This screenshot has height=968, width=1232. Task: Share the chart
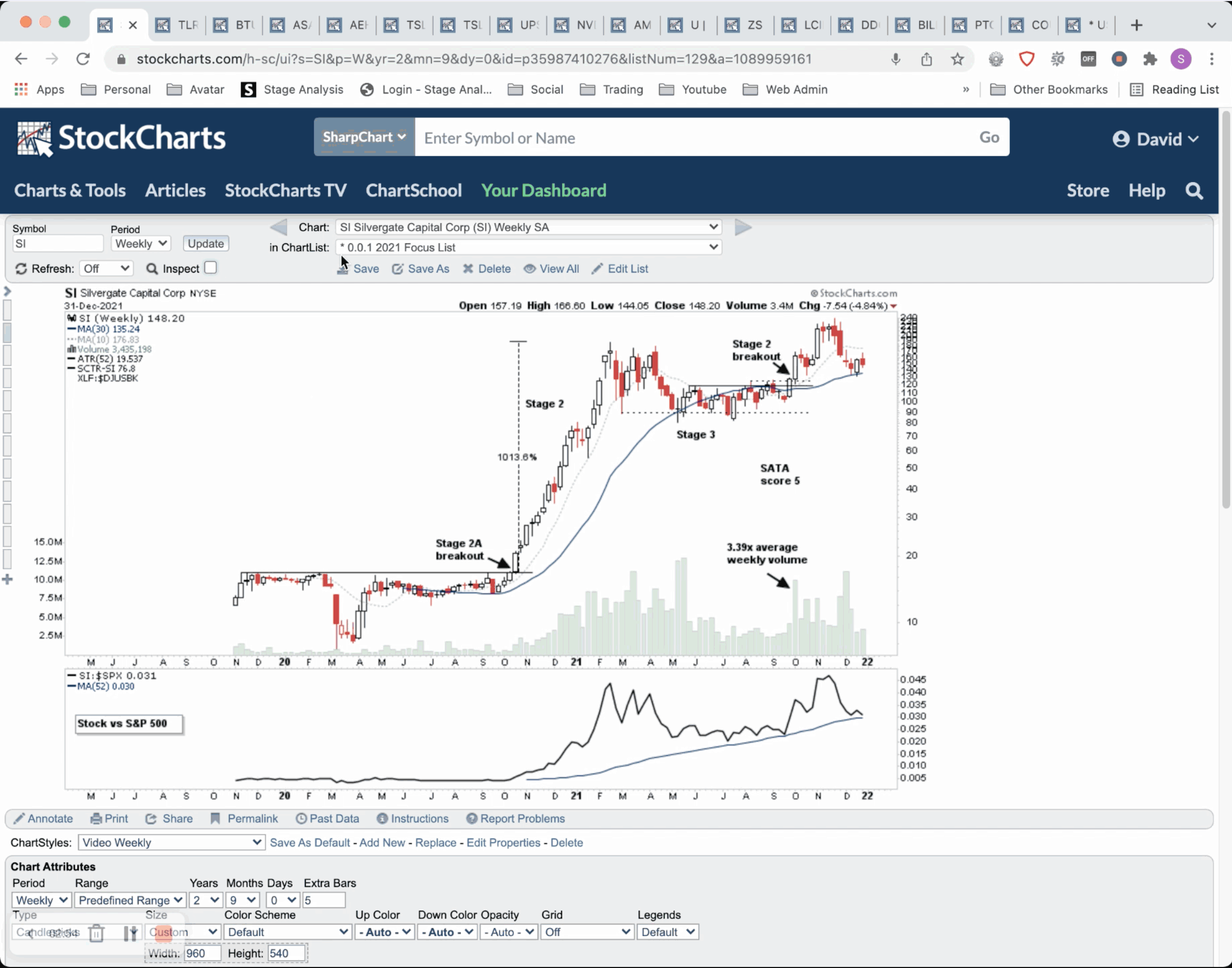[169, 818]
